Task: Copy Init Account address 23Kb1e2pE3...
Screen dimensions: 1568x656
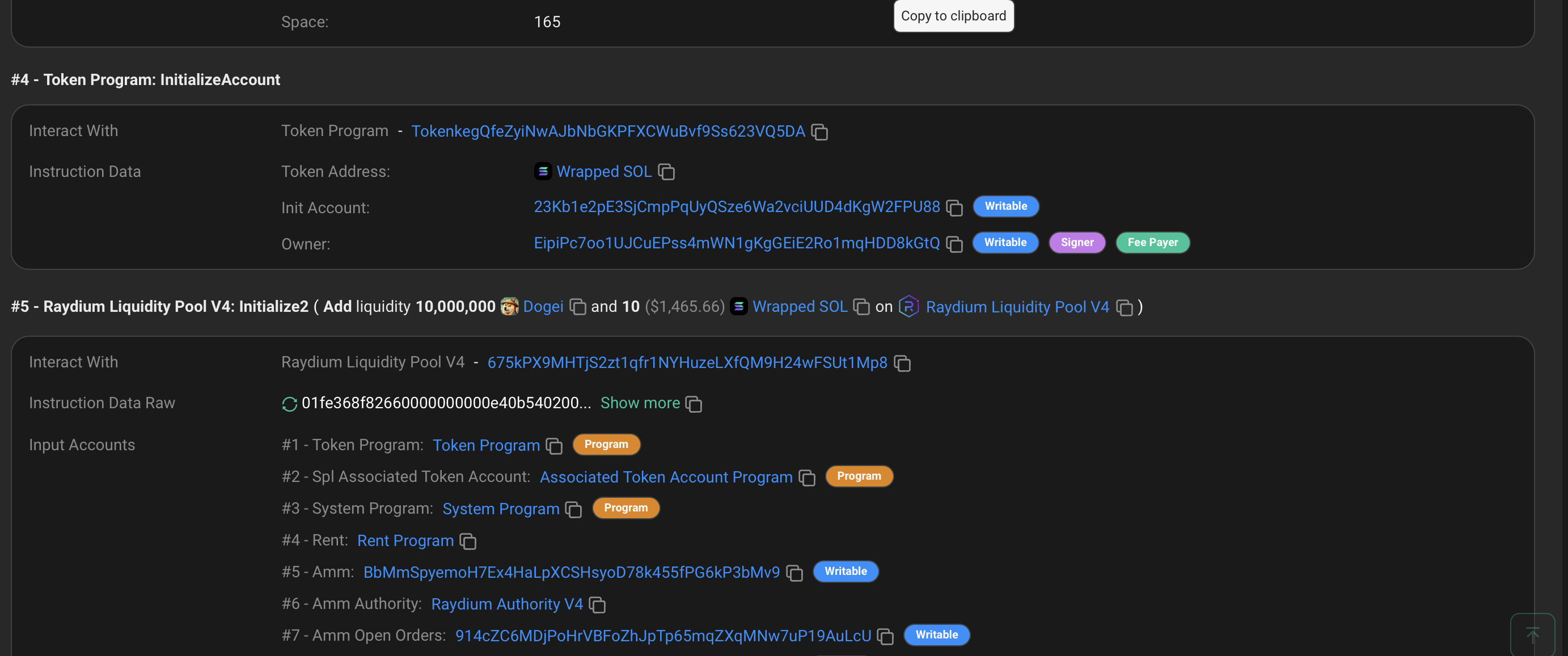Action: 954,208
